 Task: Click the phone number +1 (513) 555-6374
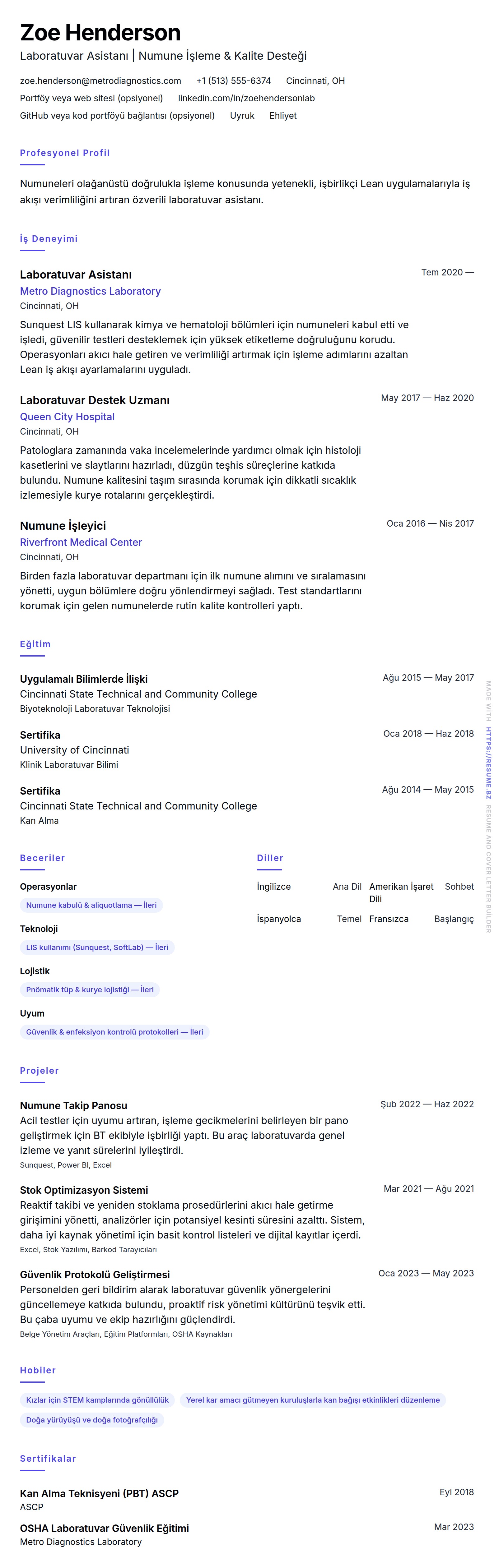click(x=233, y=81)
